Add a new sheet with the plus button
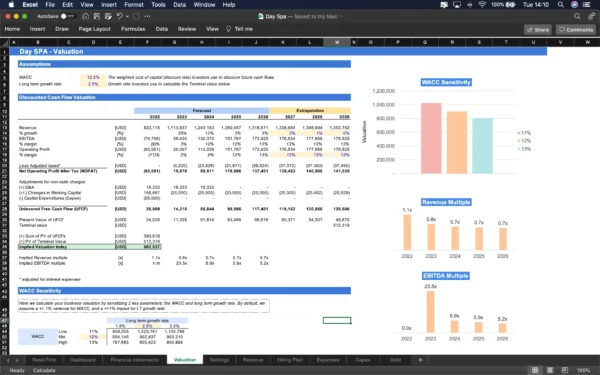The image size is (600, 375). coord(420,360)
